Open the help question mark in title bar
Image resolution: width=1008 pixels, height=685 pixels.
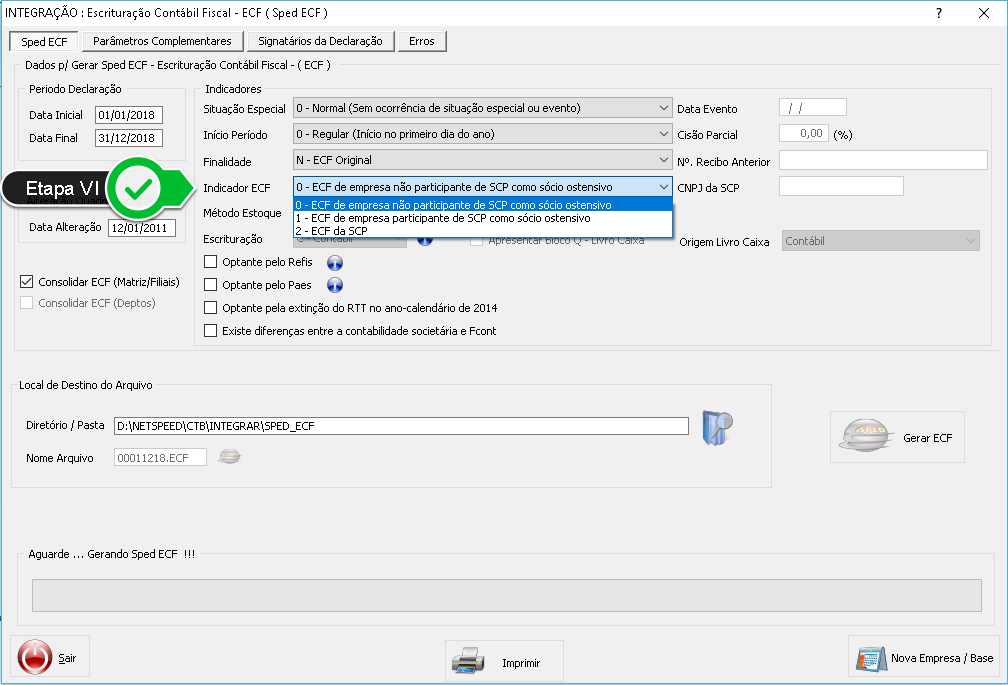coord(938,13)
